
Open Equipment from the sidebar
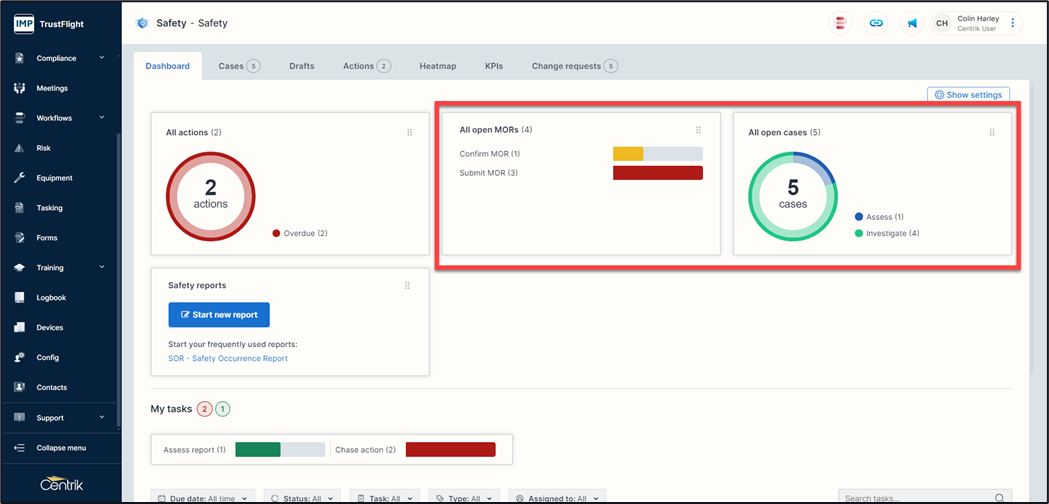tap(54, 178)
